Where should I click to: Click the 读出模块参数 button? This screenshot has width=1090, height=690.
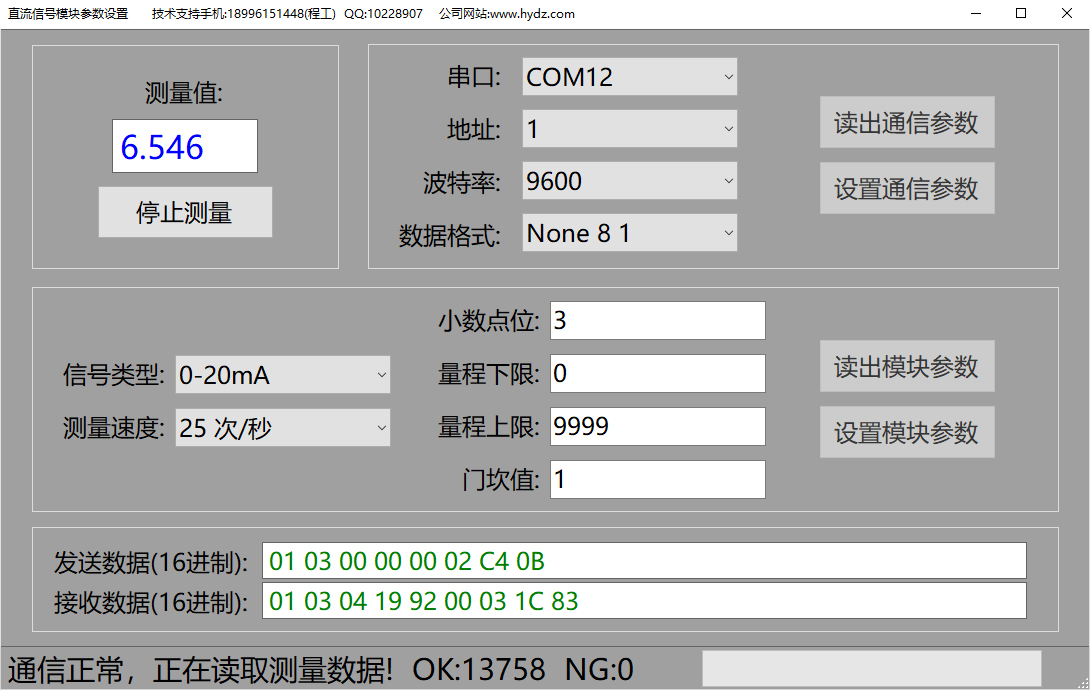point(906,367)
